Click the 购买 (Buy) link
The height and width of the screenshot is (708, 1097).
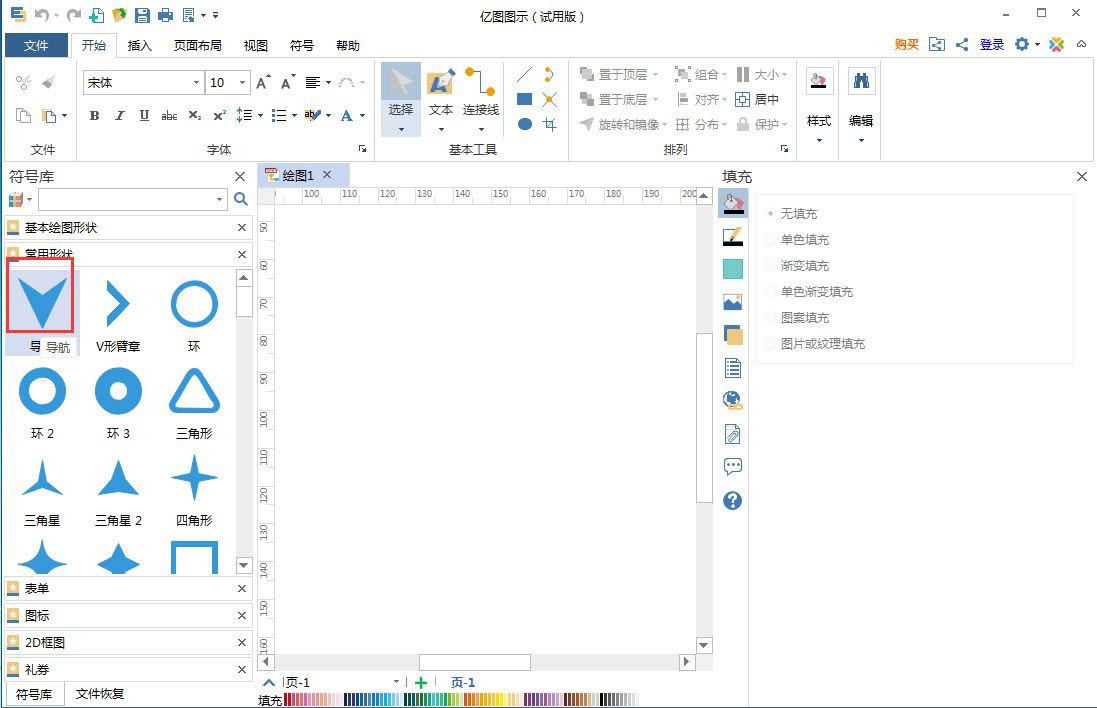(x=905, y=44)
